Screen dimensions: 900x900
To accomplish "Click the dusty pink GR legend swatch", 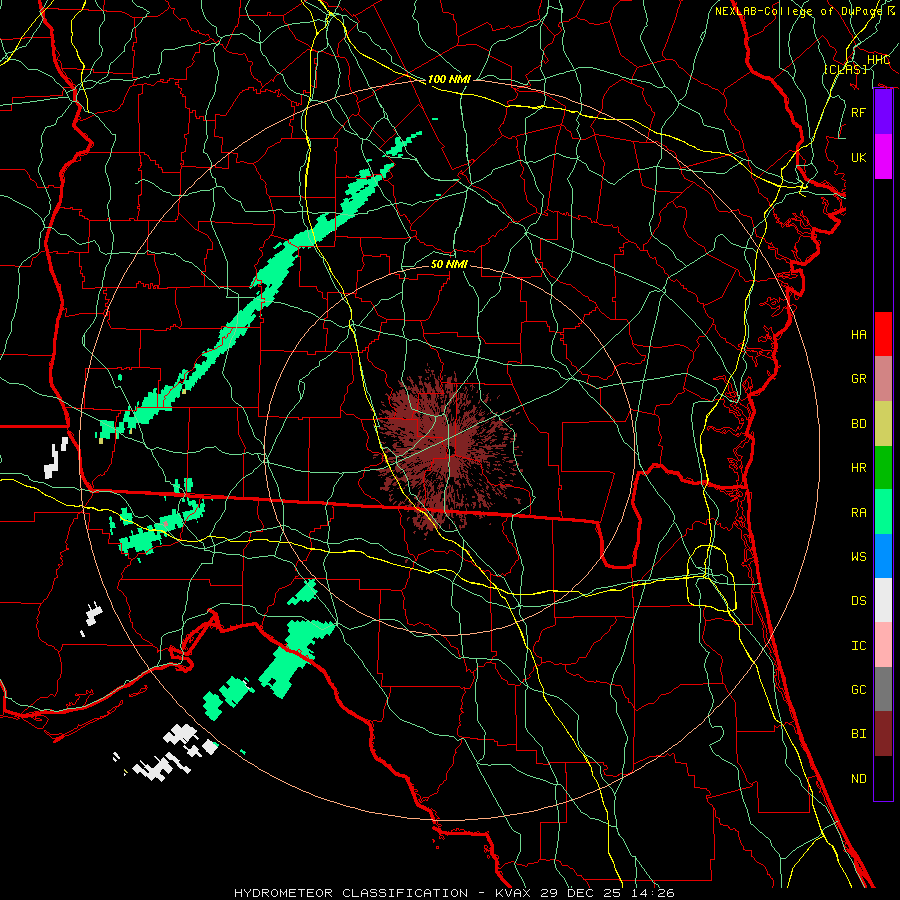I will (883, 378).
